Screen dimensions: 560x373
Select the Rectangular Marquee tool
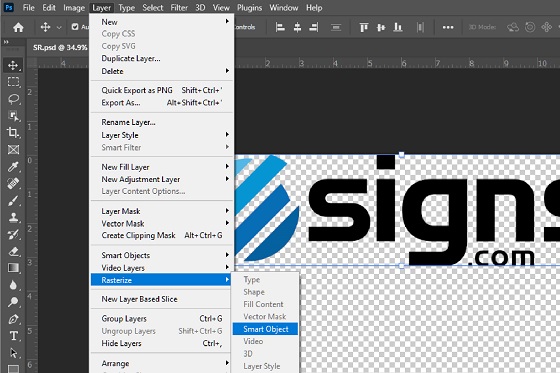(x=13, y=82)
